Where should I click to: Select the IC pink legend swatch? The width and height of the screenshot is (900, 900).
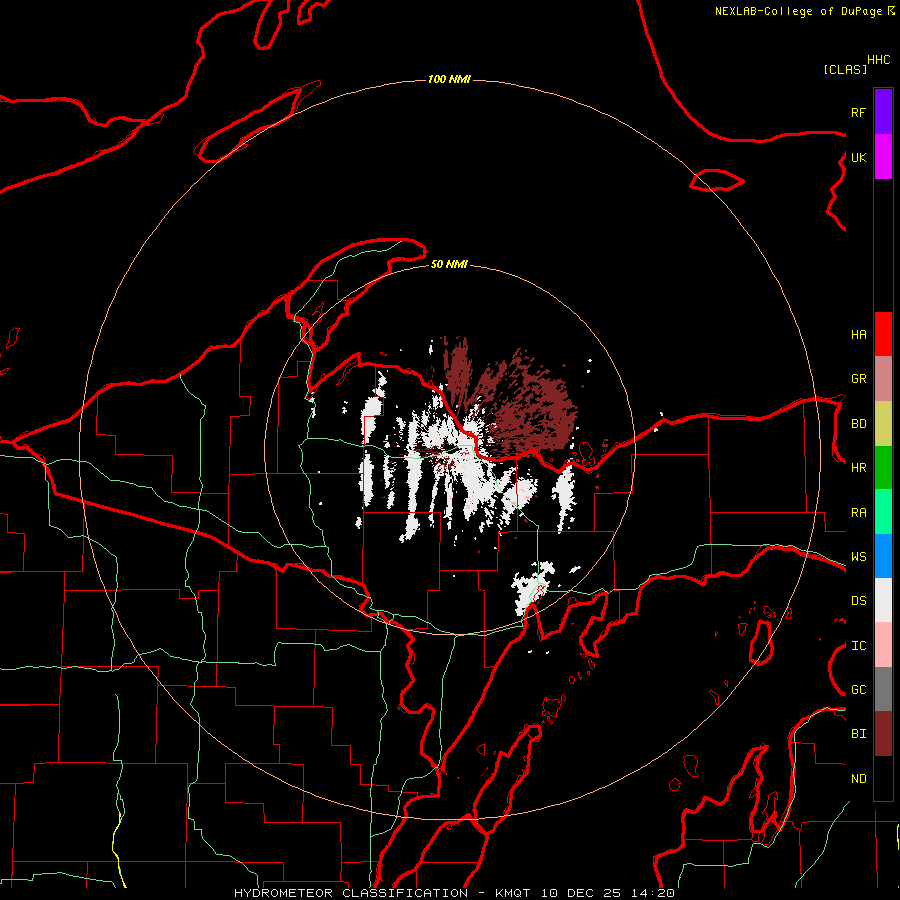pyautogui.click(x=883, y=645)
